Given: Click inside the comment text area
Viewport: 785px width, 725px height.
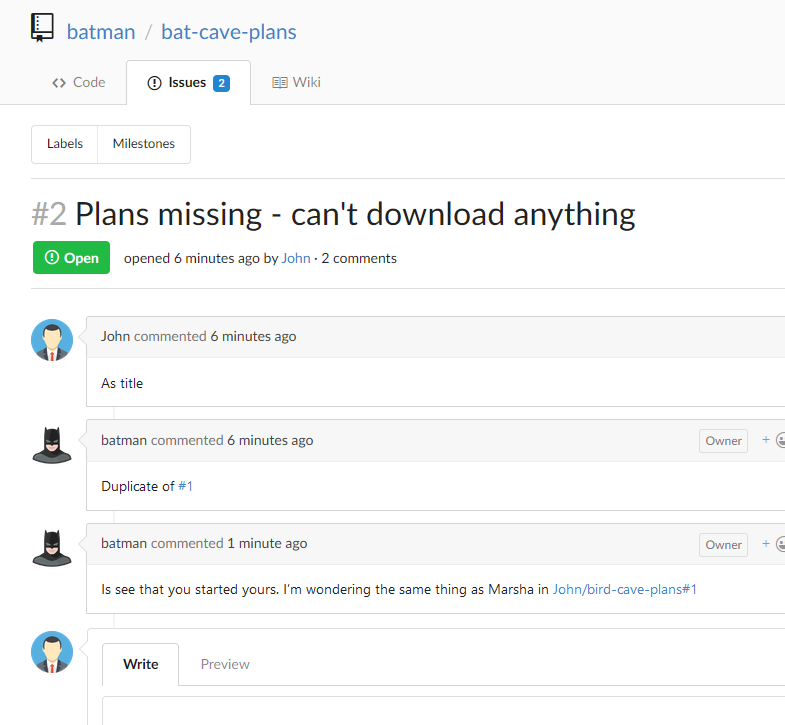Looking at the screenshot, I should 444,710.
